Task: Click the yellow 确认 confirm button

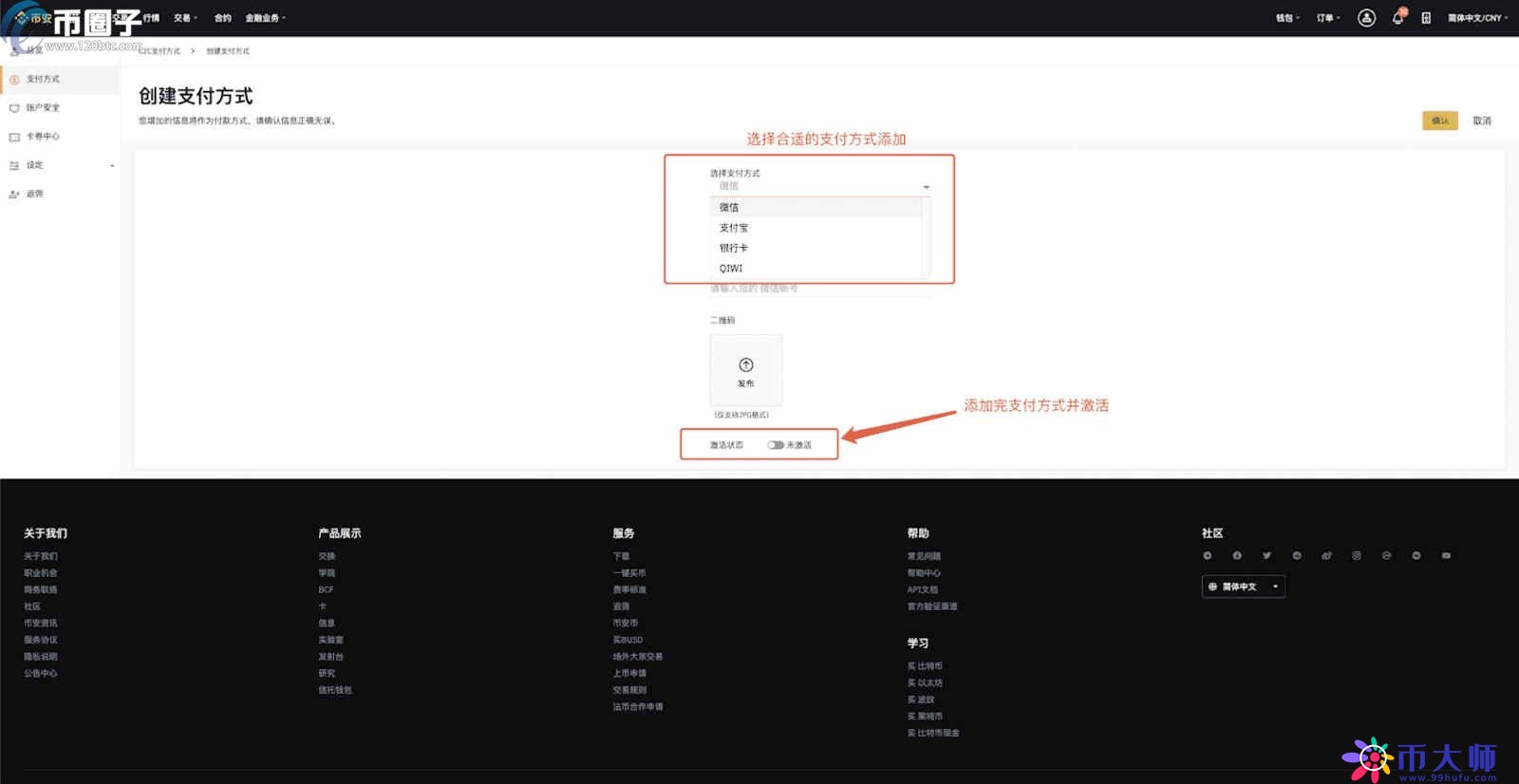Action: (x=1440, y=121)
